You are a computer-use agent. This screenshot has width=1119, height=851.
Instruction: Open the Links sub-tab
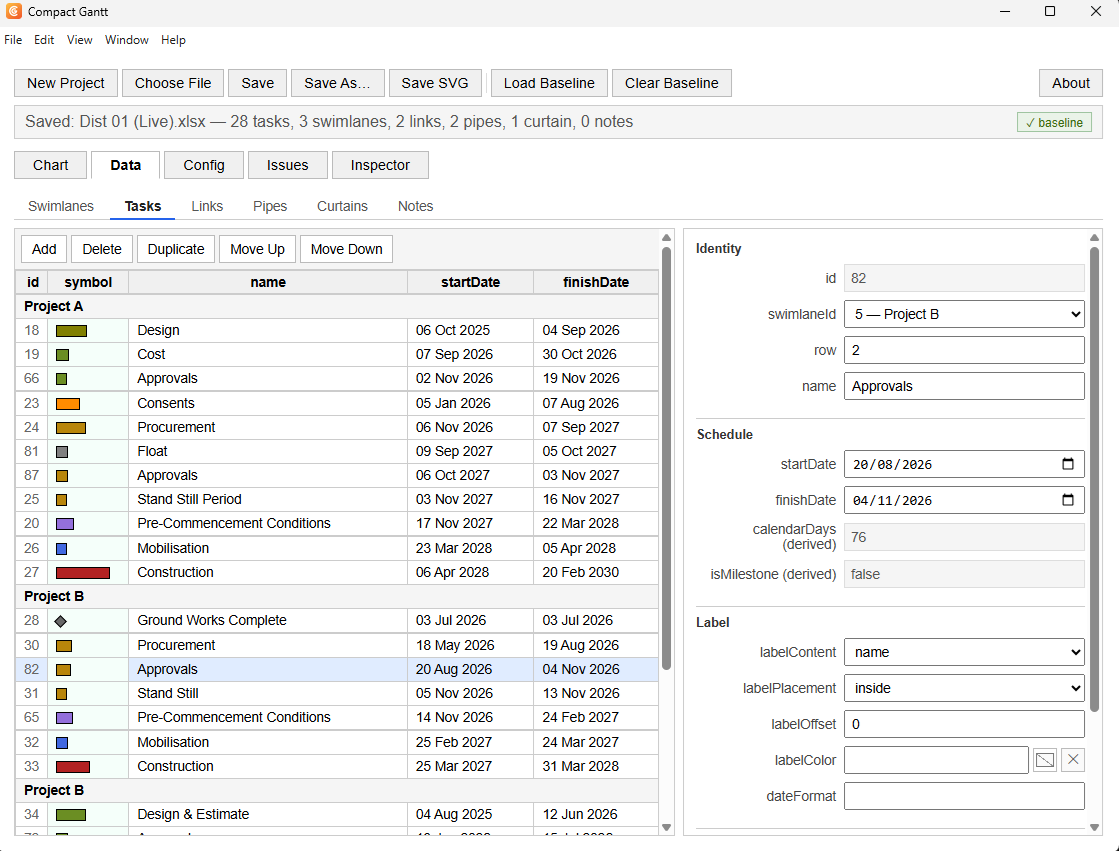207,206
